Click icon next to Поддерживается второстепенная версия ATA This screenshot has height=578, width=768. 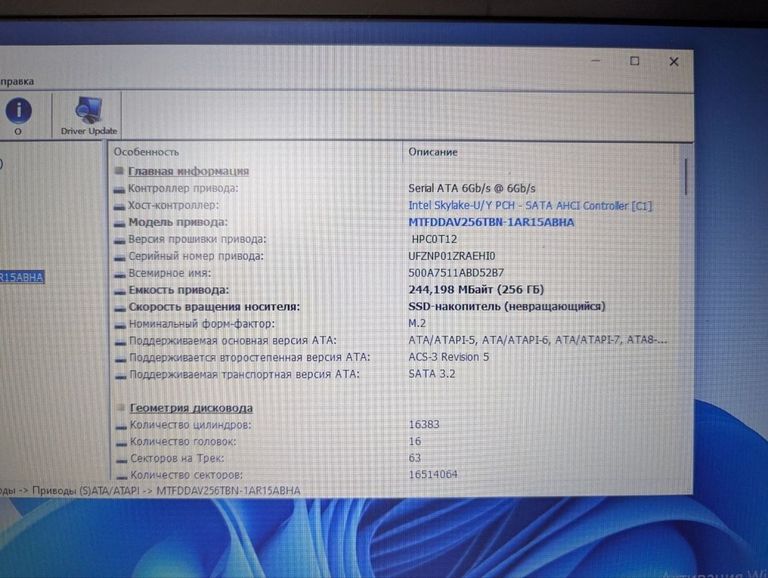pos(120,359)
